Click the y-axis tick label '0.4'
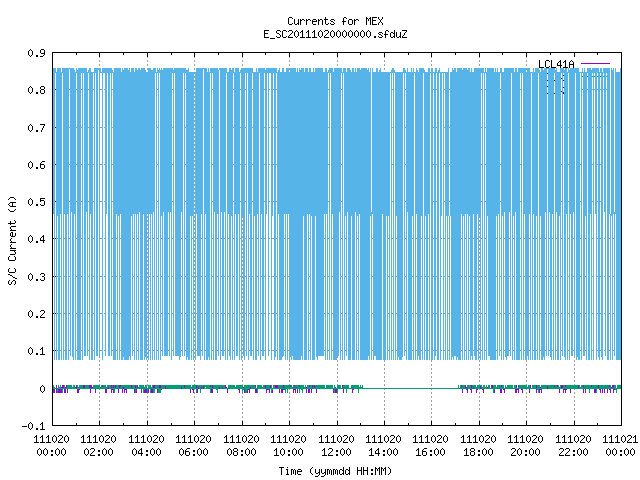This screenshot has height=480, width=640. (x=36, y=239)
